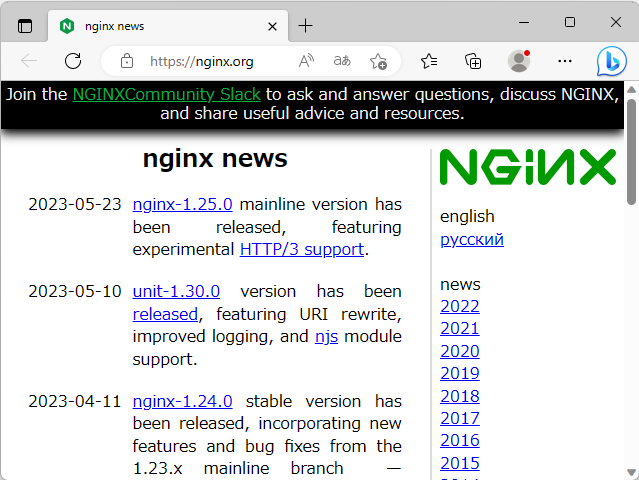Open the nginx-1.25.0 release link
Image resolution: width=639 pixels, height=480 pixels.
[183, 204]
